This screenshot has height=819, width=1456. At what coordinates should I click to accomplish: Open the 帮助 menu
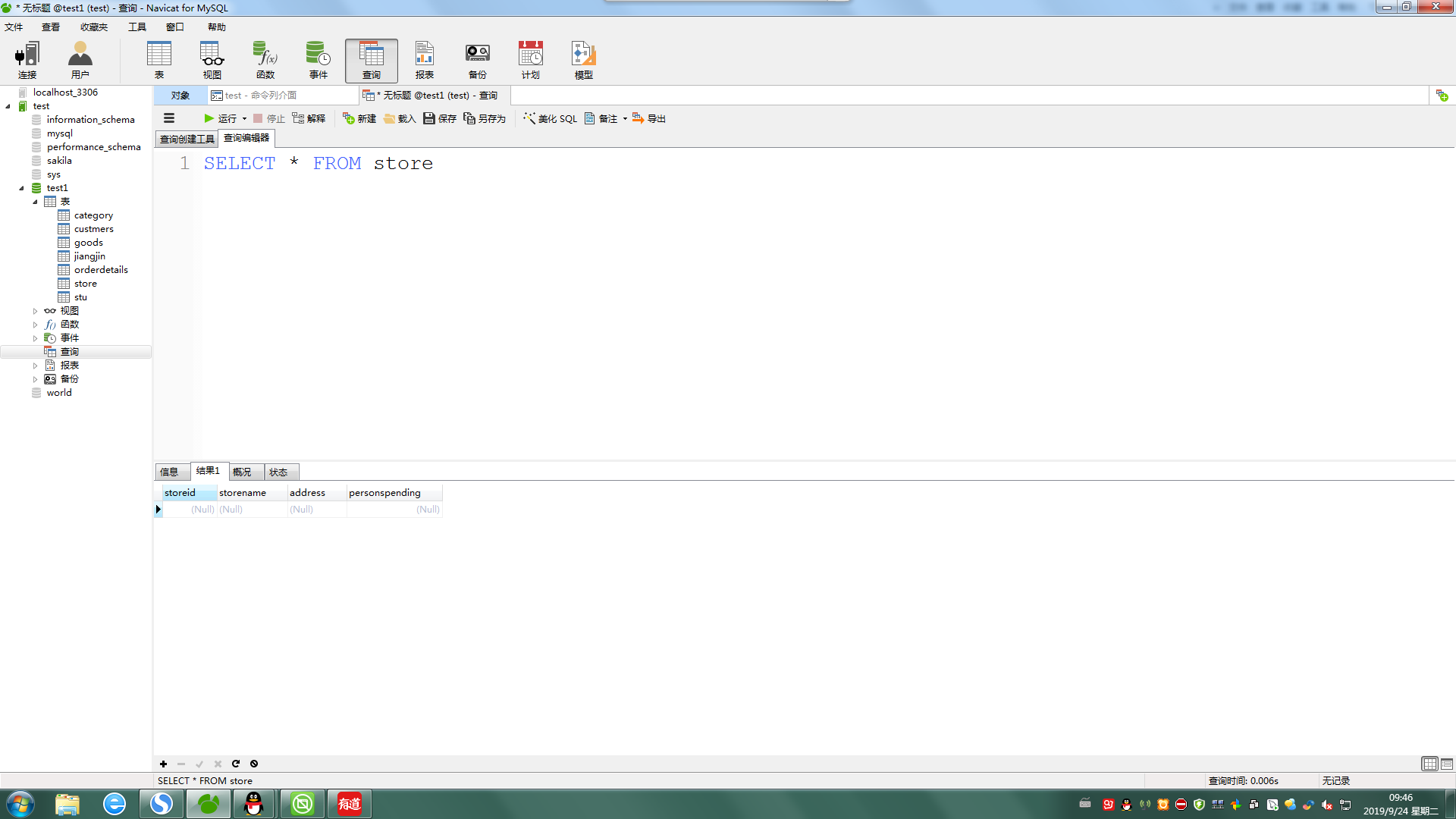click(217, 27)
